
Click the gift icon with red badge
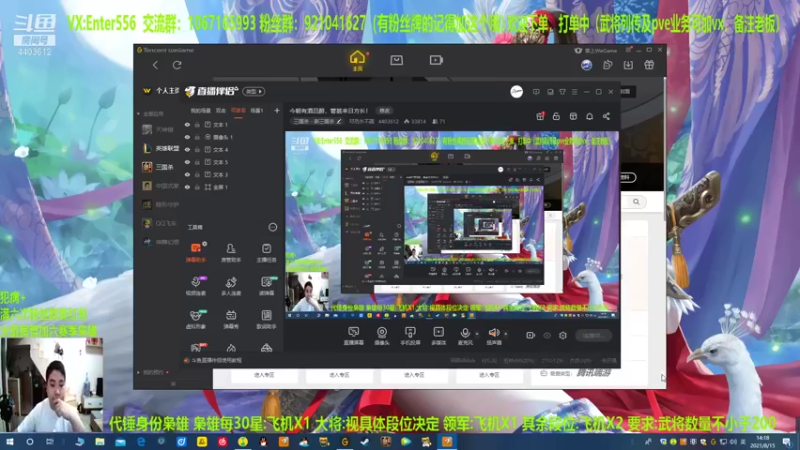click(x=540, y=116)
